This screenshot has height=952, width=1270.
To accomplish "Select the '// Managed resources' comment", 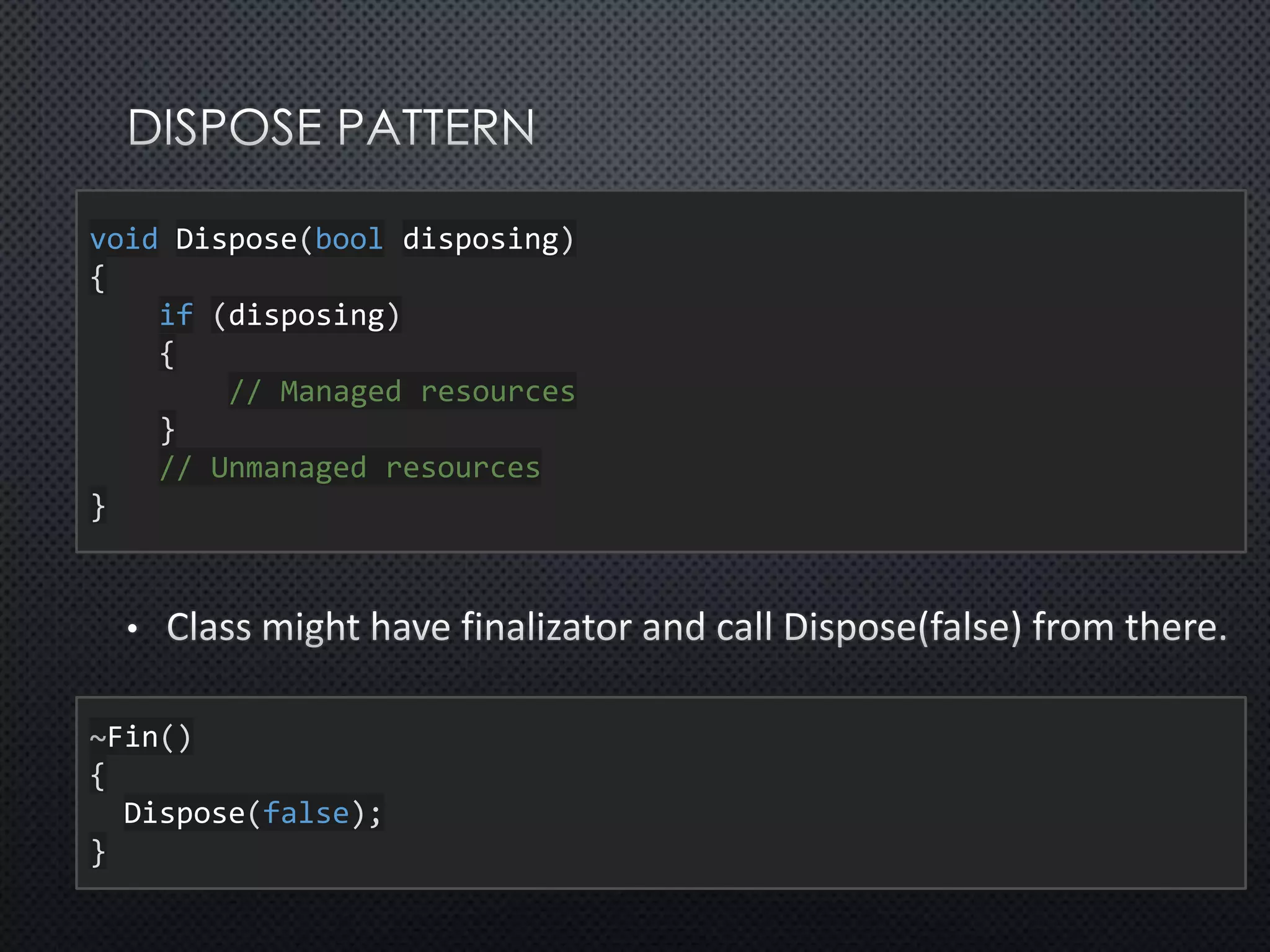I will point(402,391).
